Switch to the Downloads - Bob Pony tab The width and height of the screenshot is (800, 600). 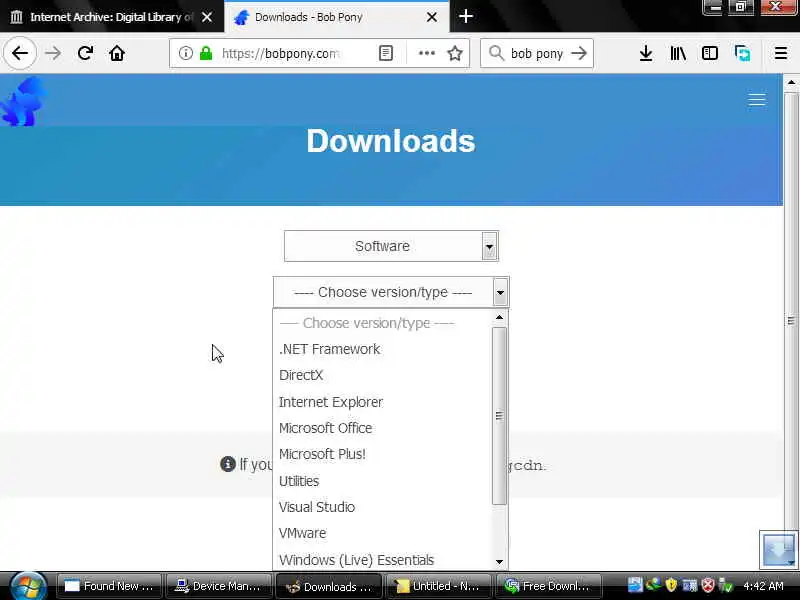(337, 17)
